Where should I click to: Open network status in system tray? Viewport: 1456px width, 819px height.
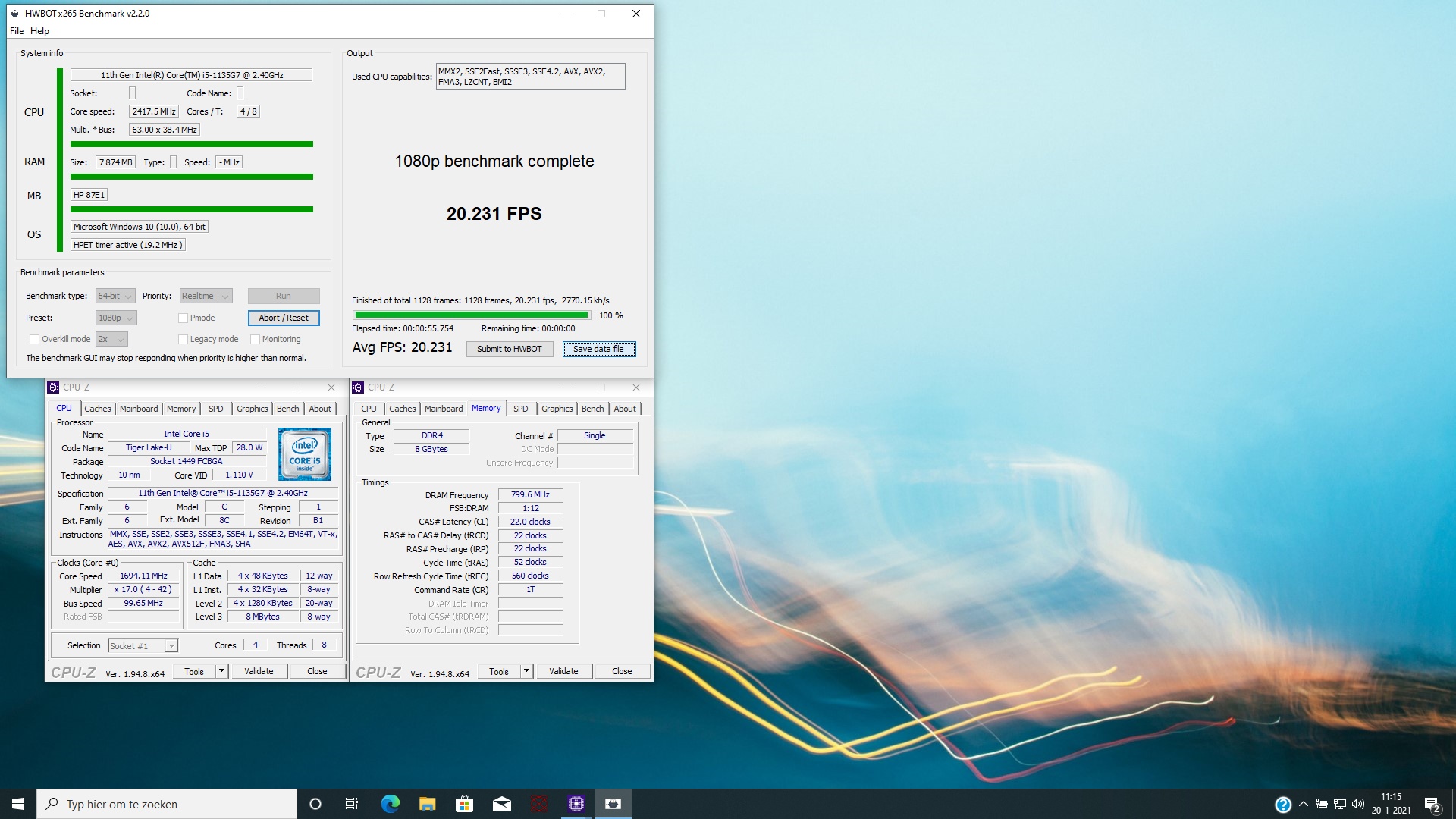point(1340,804)
